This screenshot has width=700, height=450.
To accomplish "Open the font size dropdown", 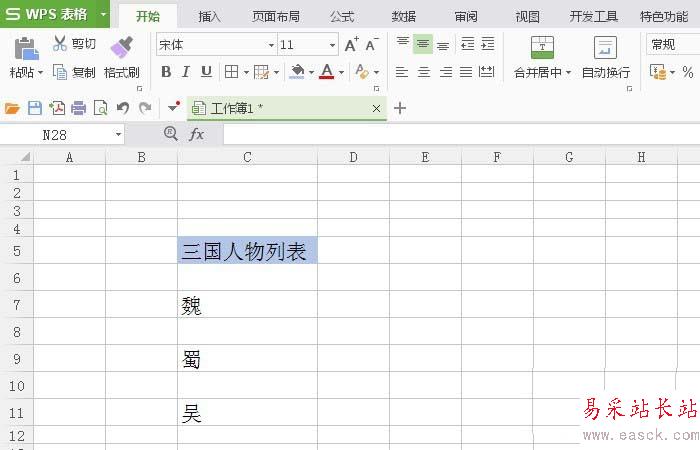I will click(333, 45).
